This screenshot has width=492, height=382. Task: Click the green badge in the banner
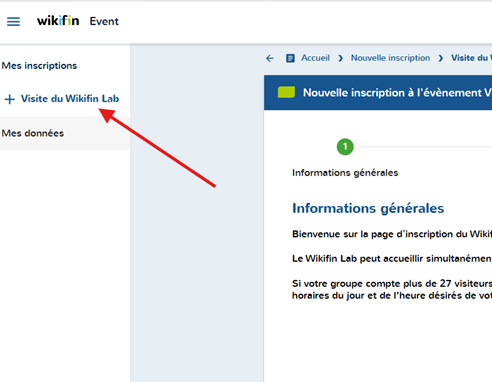coord(286,92)
